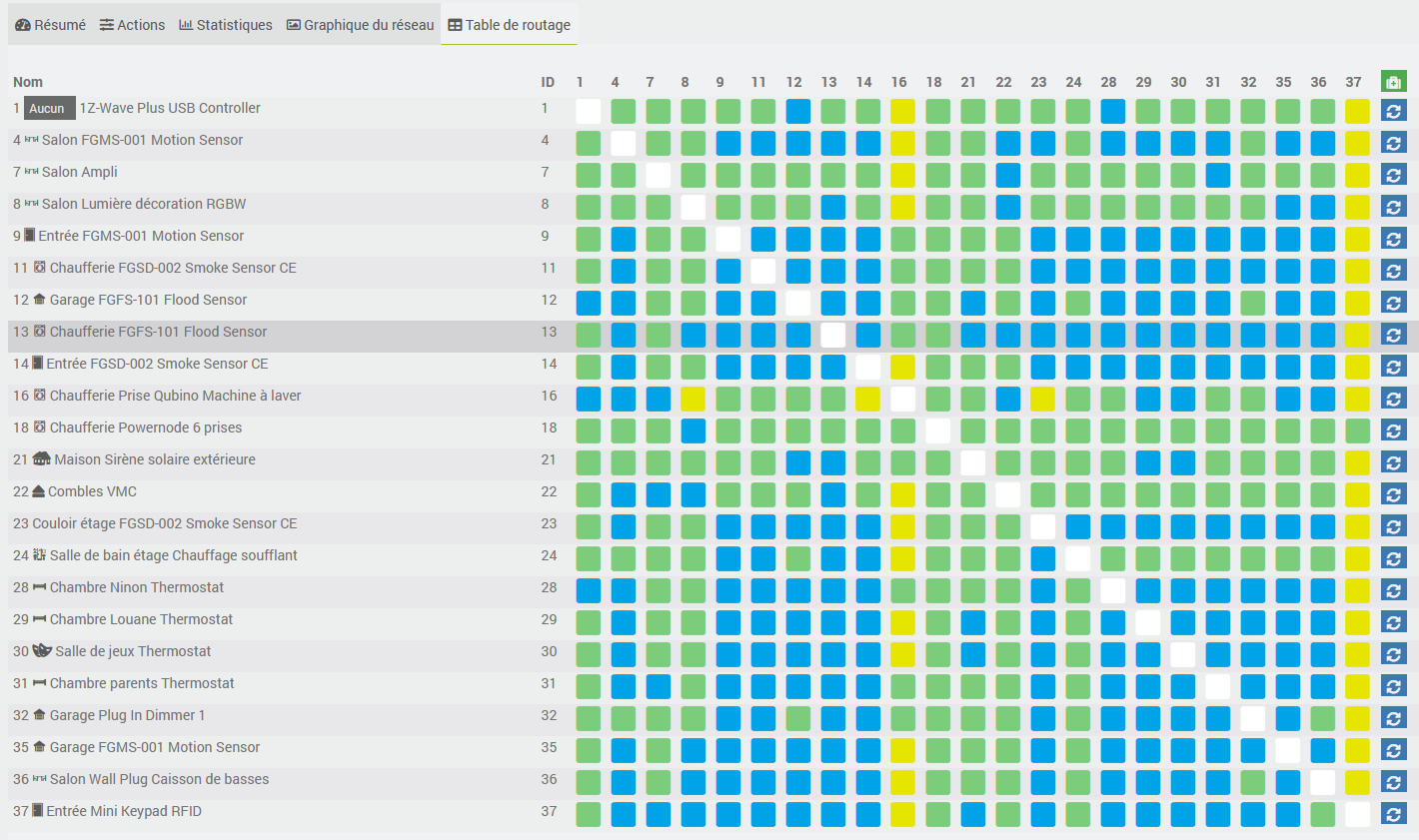Open the Statistiques tab

(226, 25)
